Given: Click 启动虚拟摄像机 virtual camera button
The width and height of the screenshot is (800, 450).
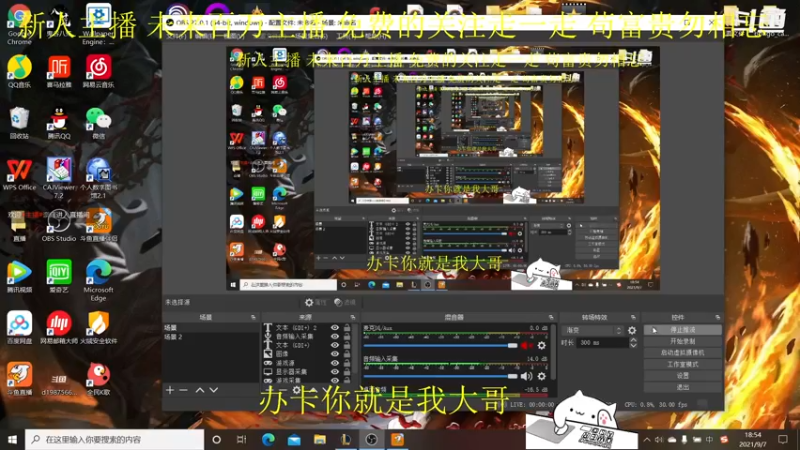Looking at the screenshot, I should 683,353.
